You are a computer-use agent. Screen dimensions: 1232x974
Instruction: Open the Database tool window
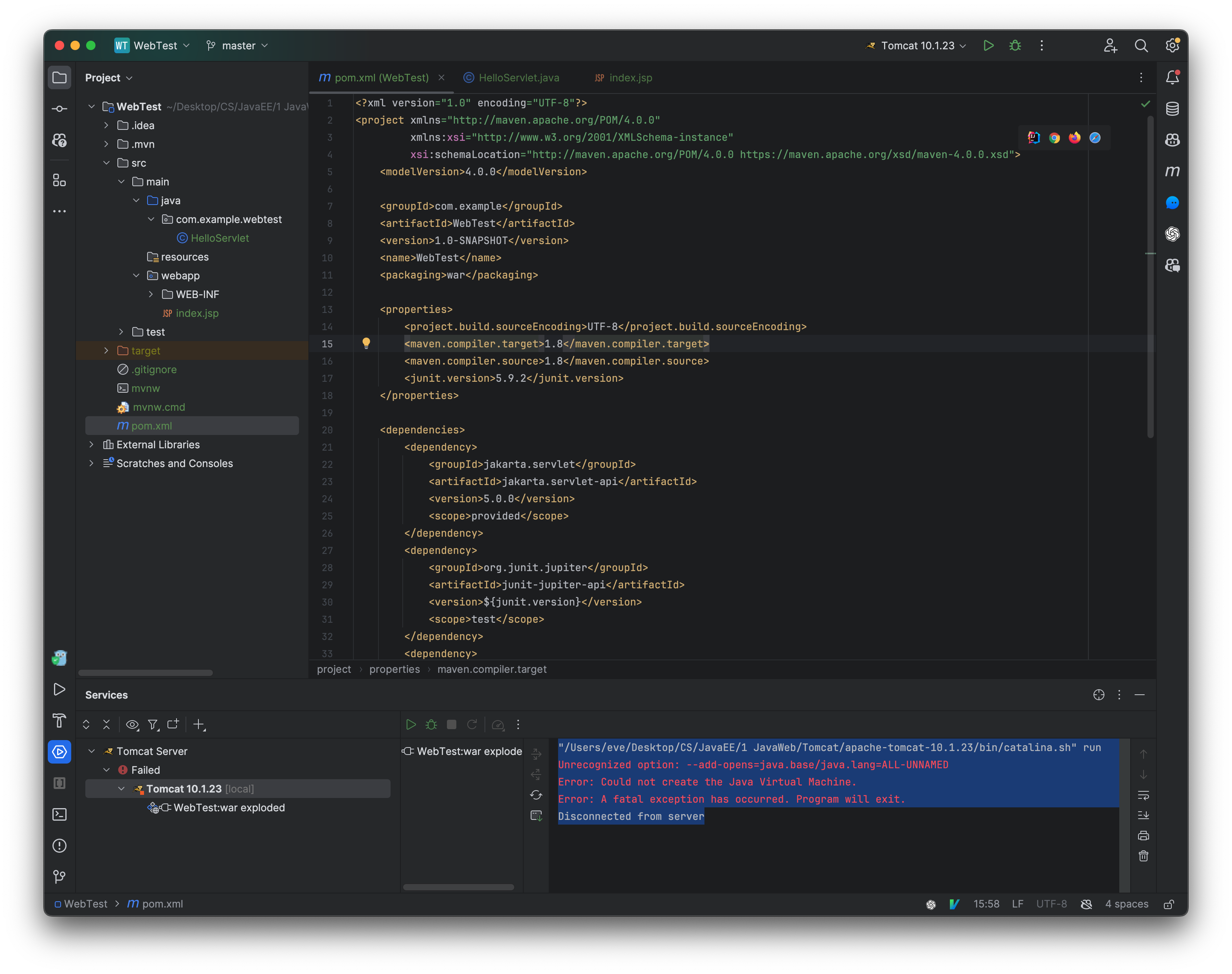tap(1173, 108)
